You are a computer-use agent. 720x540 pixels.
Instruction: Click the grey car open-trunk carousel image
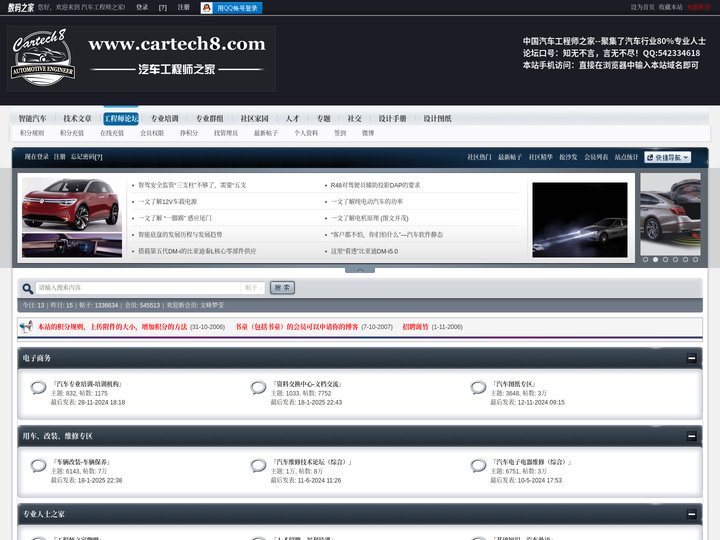click(670, 214)
